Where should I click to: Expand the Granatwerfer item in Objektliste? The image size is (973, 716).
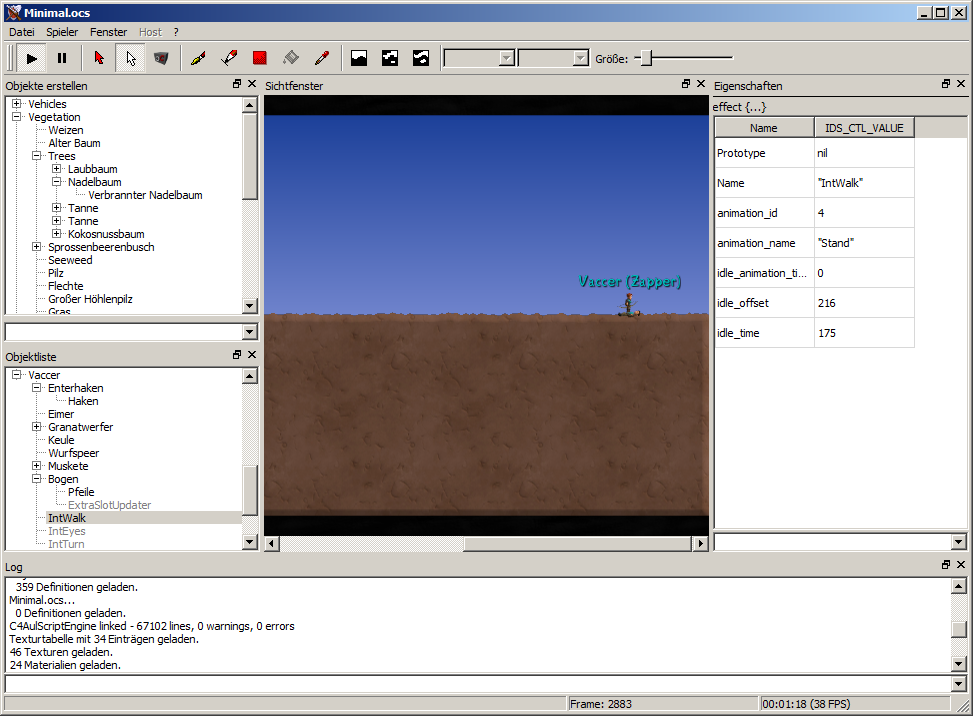coord(37,427)
